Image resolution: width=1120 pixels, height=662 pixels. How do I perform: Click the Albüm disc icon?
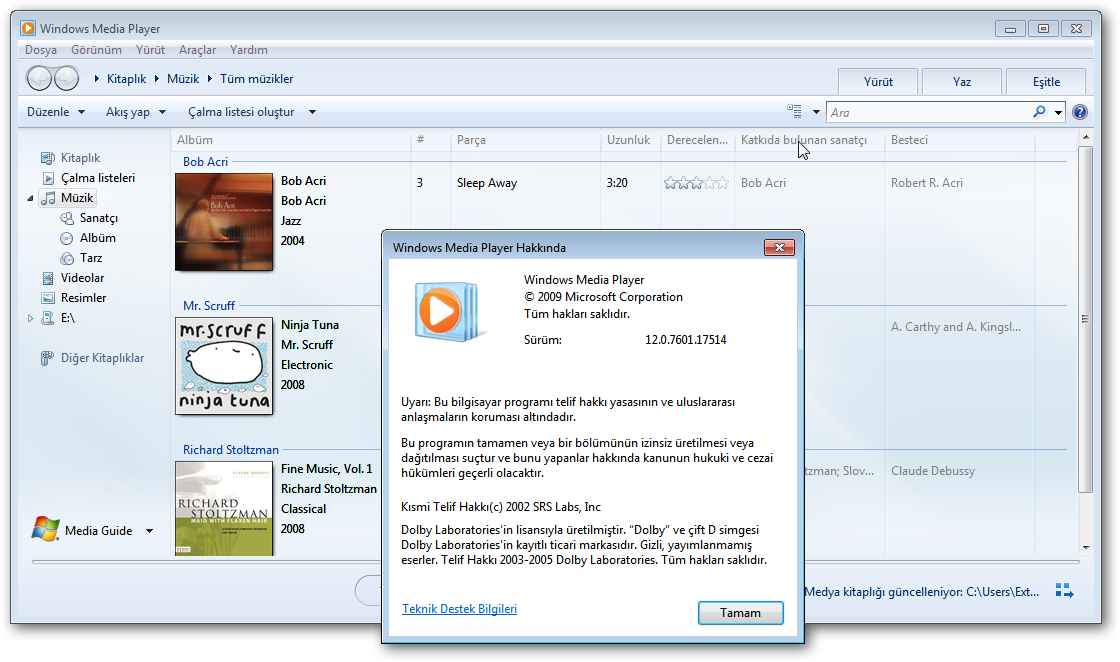(67, 238)
